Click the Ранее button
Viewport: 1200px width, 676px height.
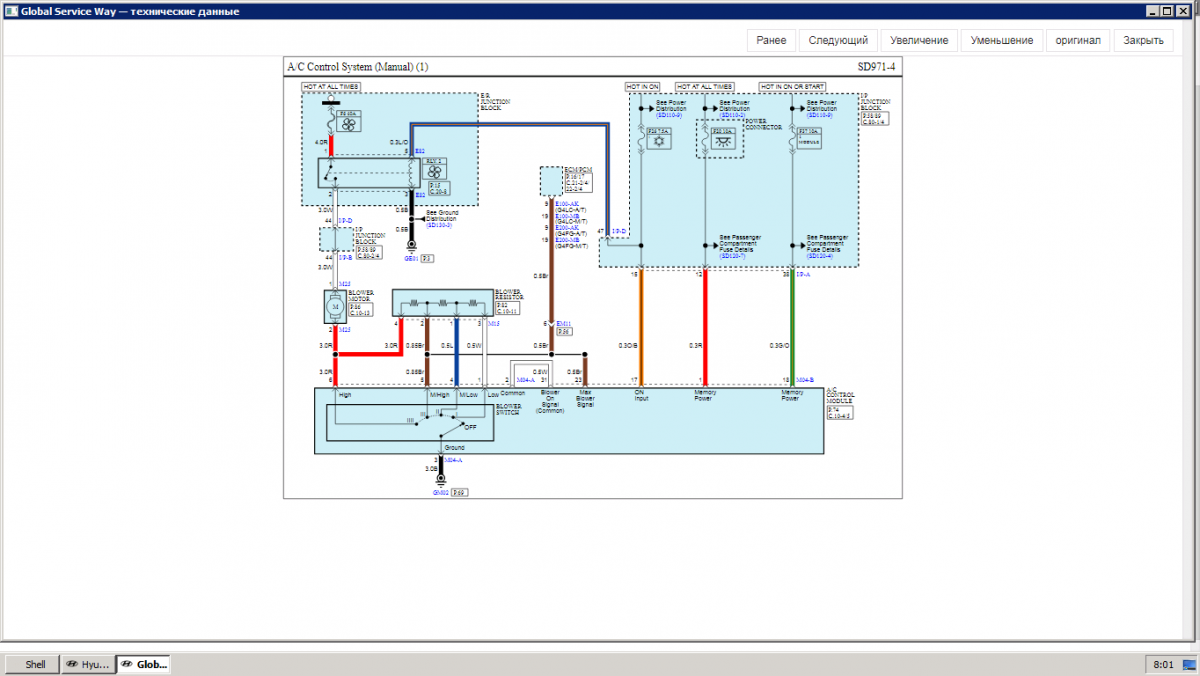[770, 40]
